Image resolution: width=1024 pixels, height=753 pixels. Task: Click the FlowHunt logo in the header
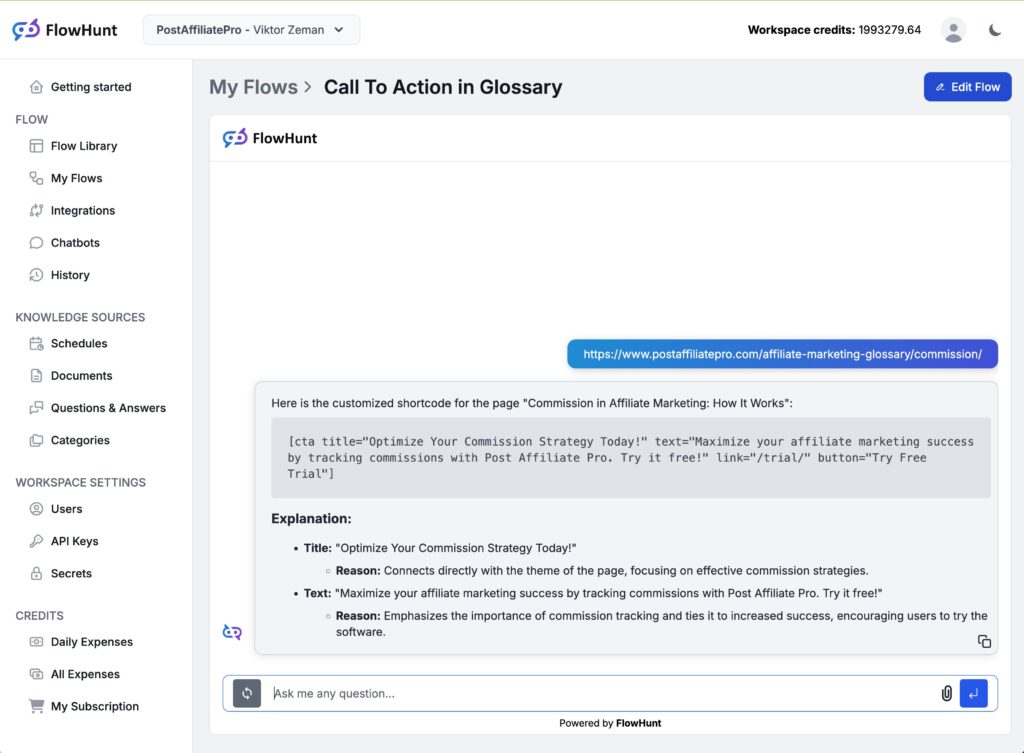point(63,29)
